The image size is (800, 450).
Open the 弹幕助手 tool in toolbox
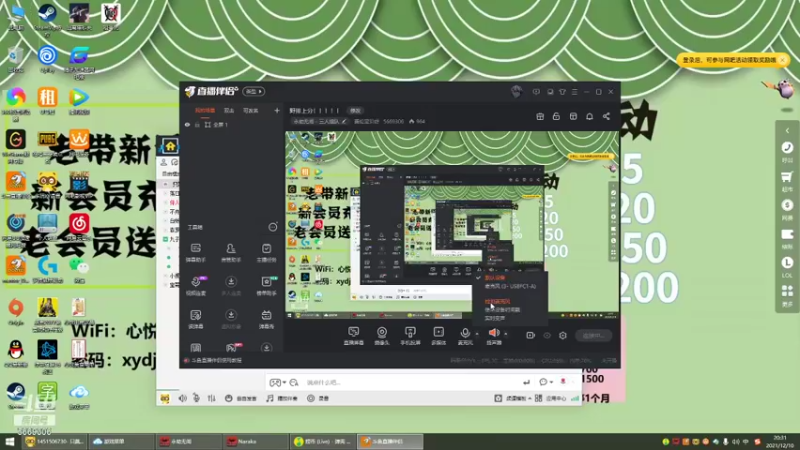click(x=195, y=253)
